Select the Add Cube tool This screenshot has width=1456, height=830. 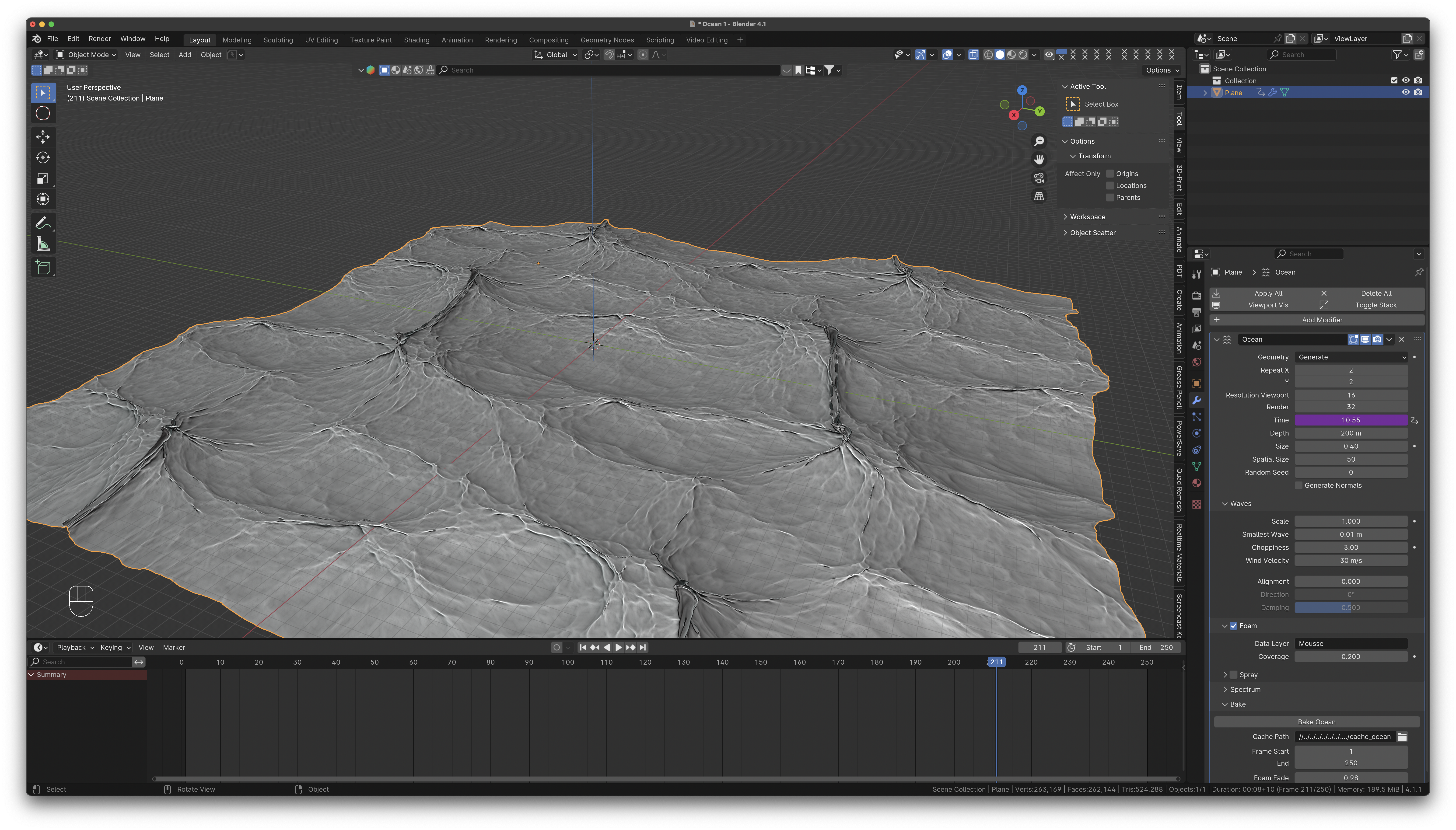click(43, 267)
